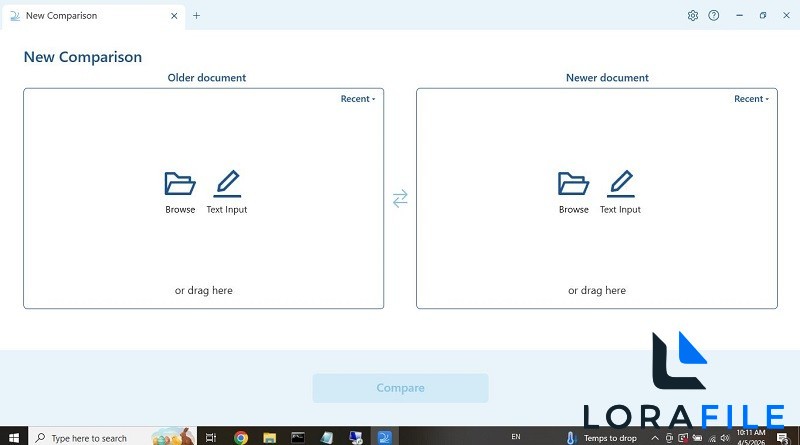Restore down the comparison window

[763, 15]
